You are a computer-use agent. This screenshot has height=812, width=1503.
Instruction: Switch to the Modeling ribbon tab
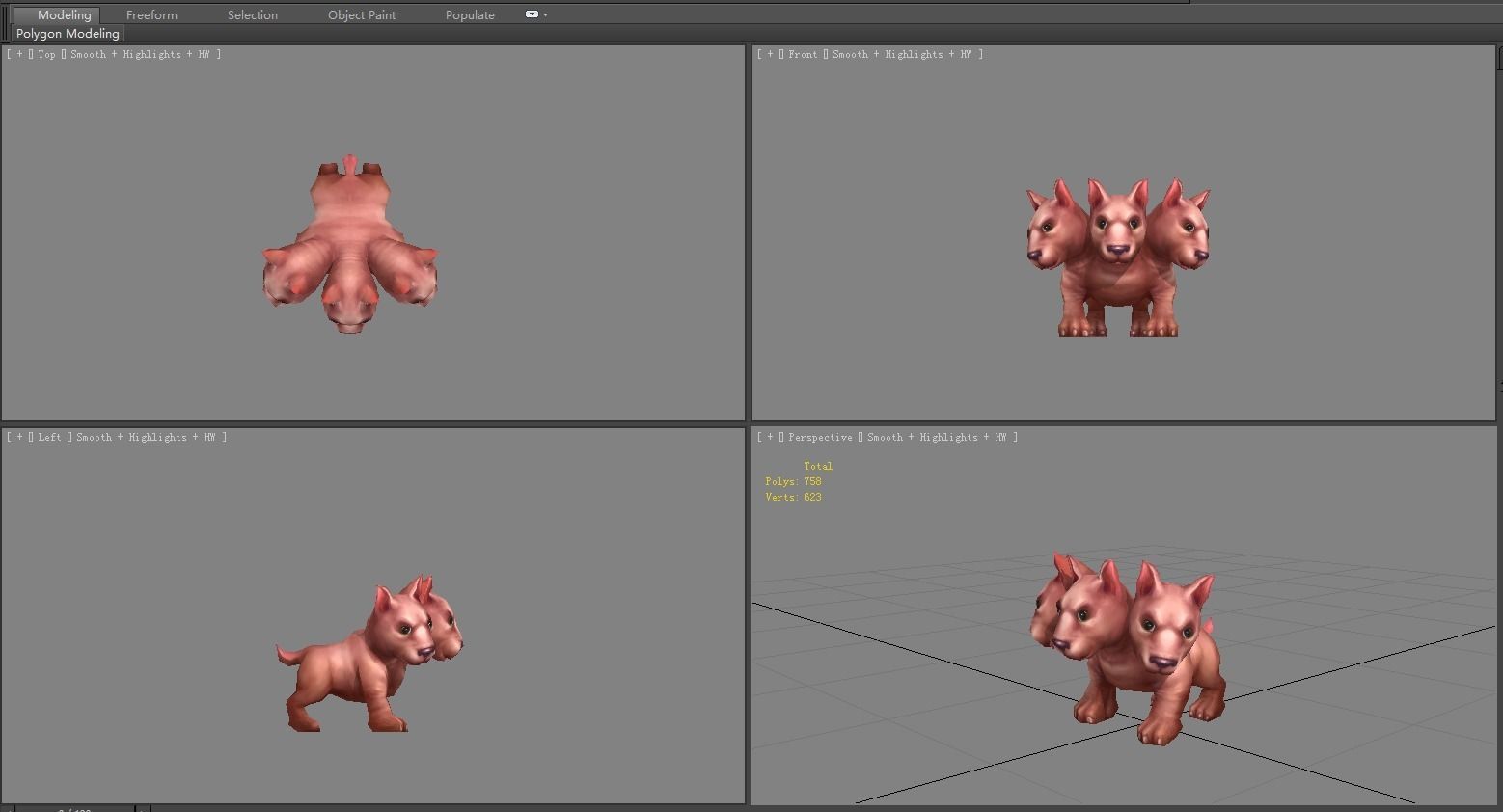coord(64,14)
